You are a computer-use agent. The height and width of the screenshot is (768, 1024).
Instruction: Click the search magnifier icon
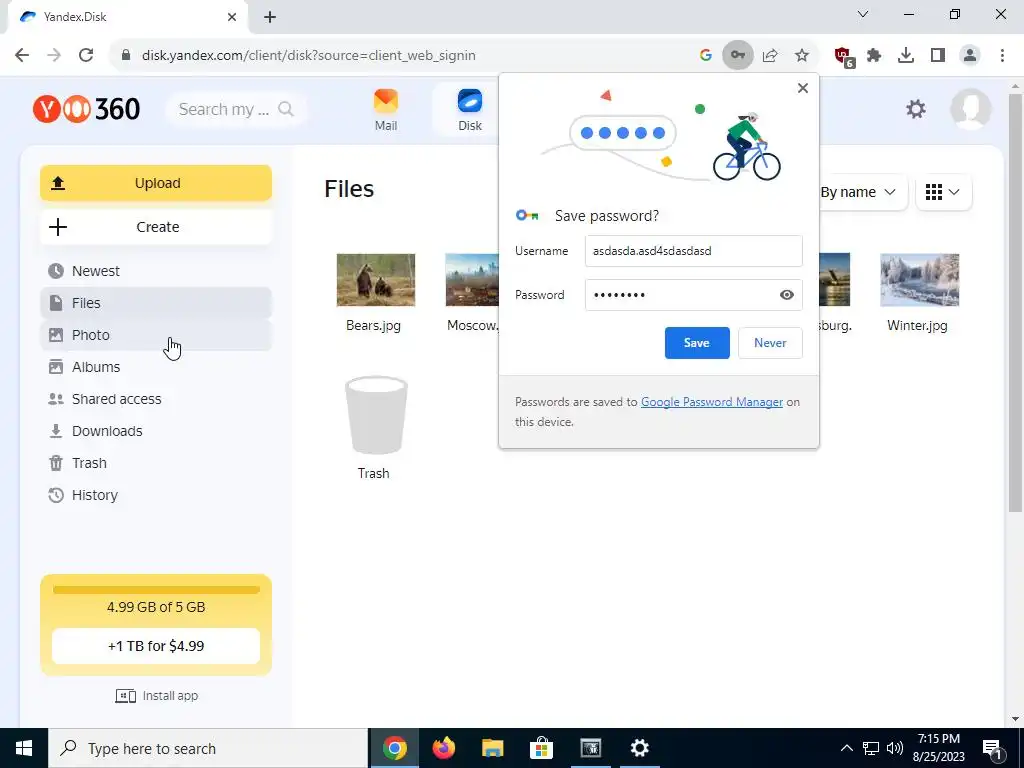[x=285, y=109]
